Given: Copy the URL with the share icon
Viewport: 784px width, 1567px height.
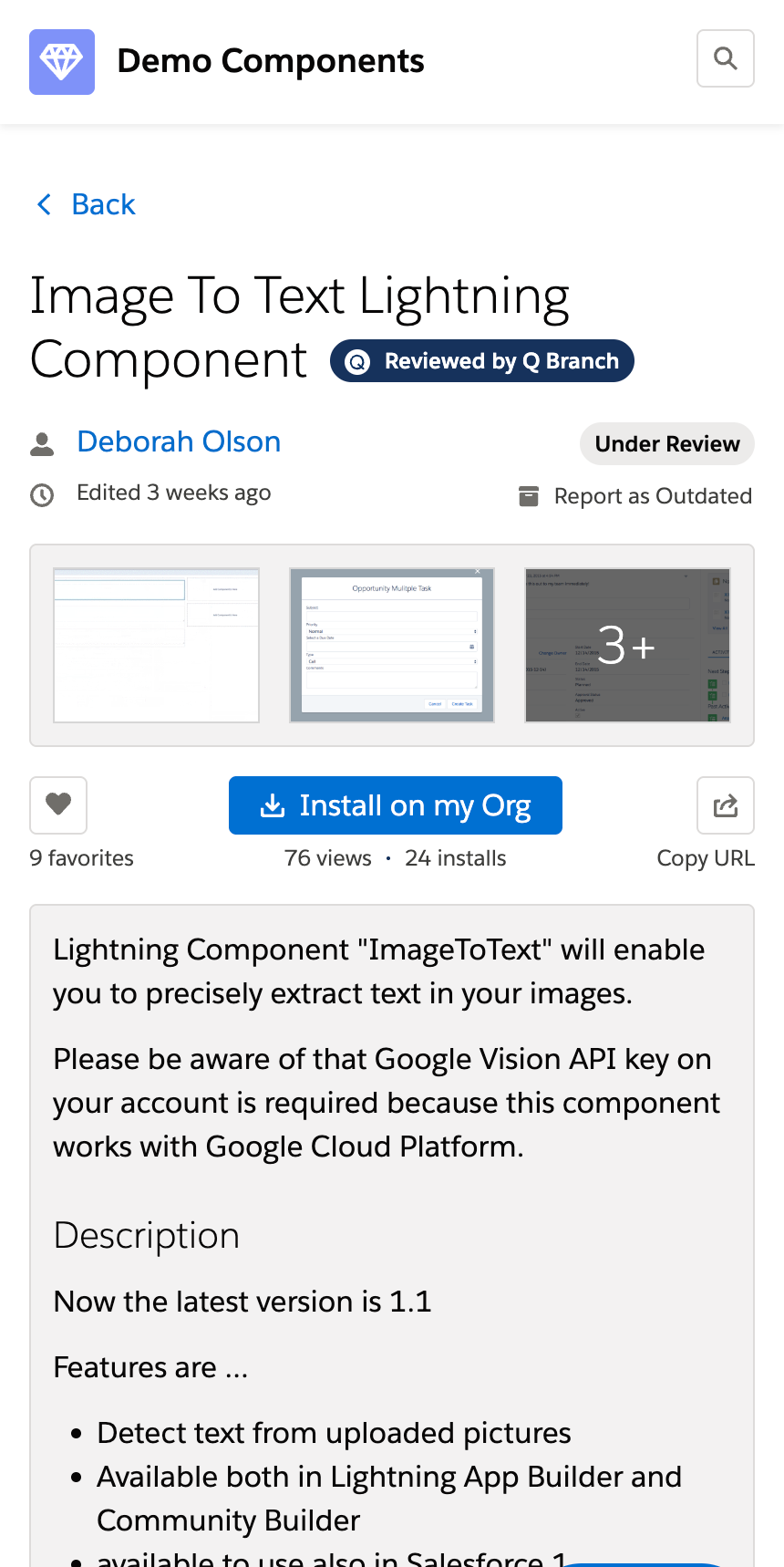Looking at the screenshot, I should tap(726, 805).
